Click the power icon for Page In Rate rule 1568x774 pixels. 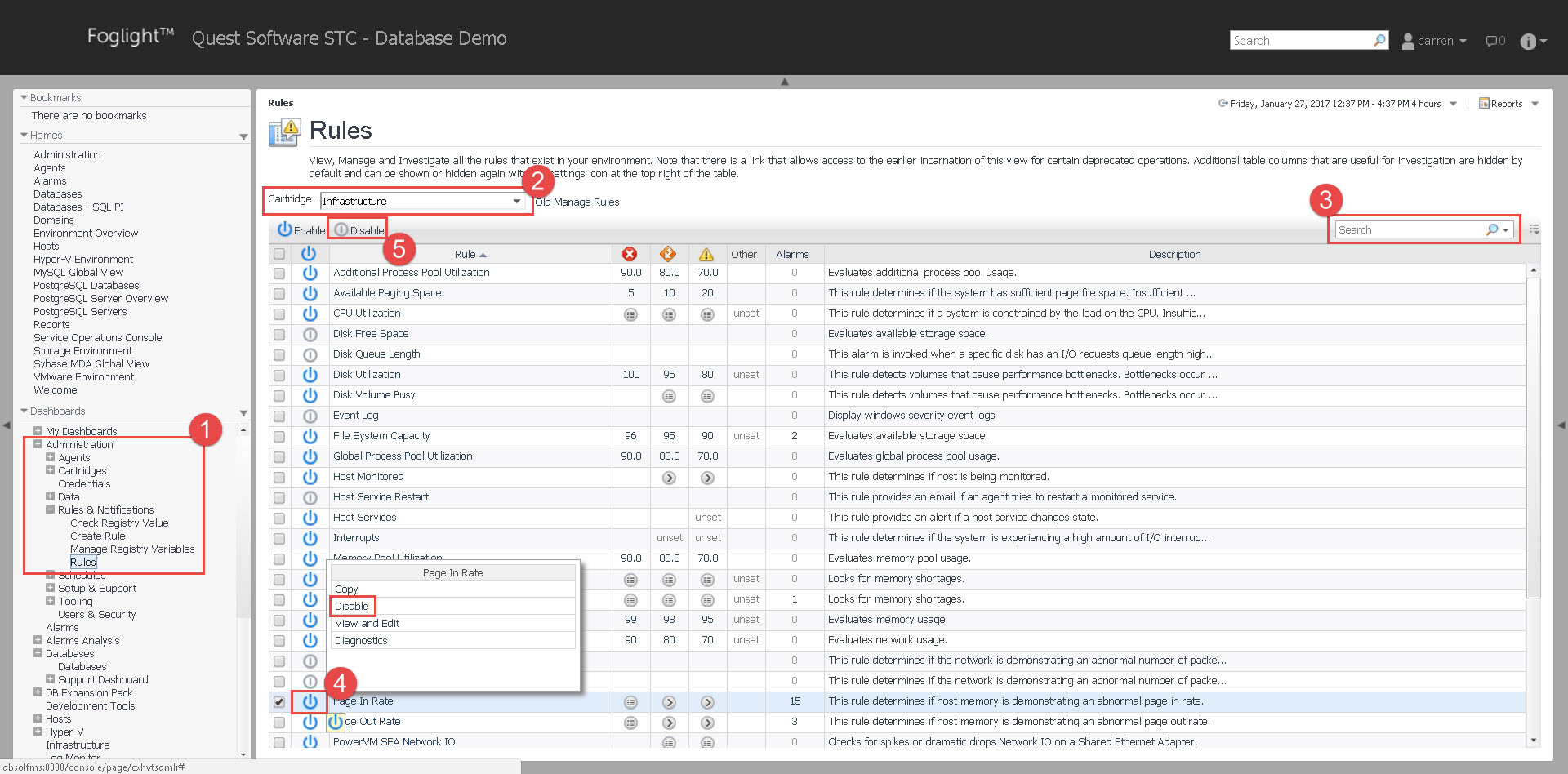point(310,701)
